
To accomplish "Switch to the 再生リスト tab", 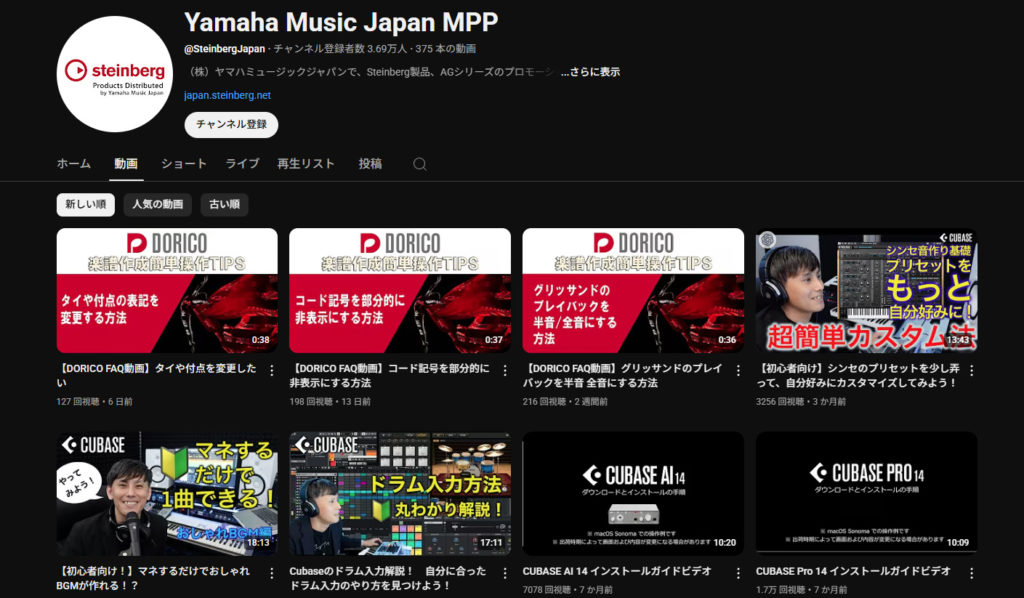I will pos(306,164).
